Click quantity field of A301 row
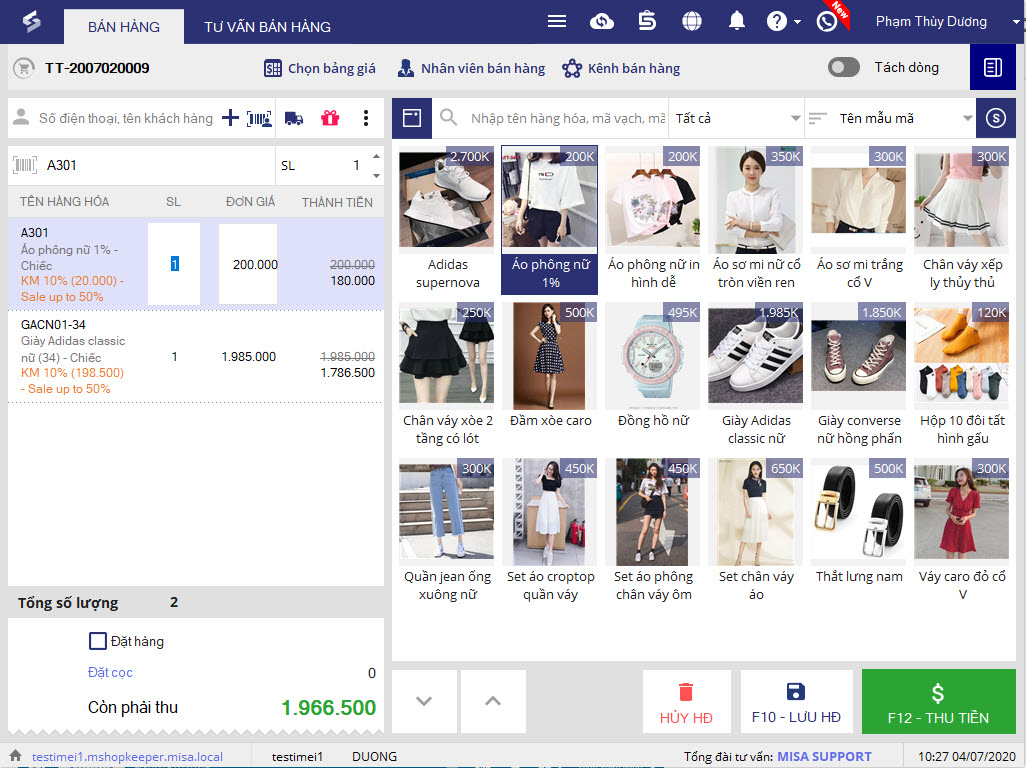Image resolution: width=1026 pixels, height=768 pixels. tap(174, 264)
